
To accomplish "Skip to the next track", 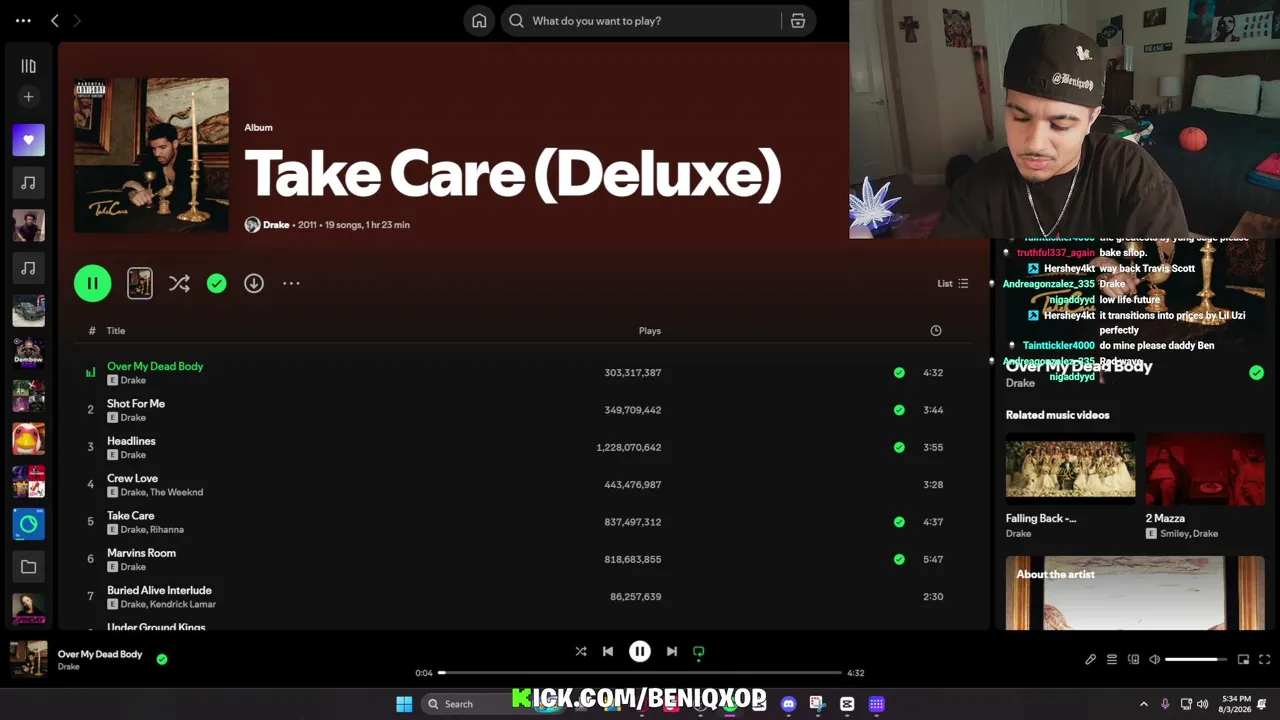I will pyautogui.click(x=672, y=651).
